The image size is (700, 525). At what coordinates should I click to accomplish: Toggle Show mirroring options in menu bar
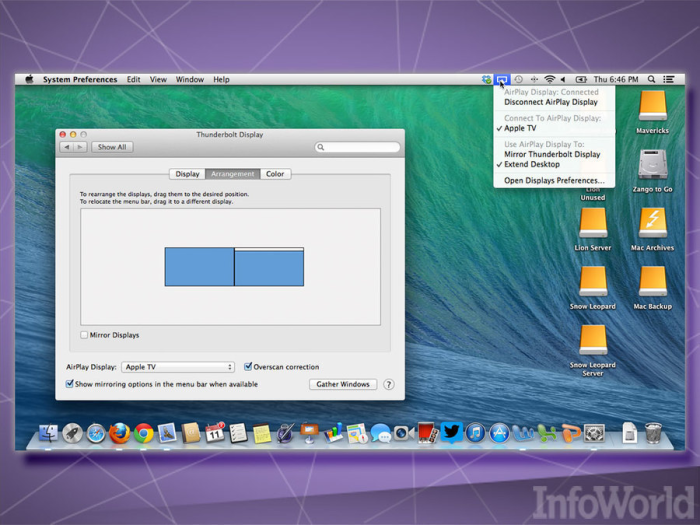[70, 384]
